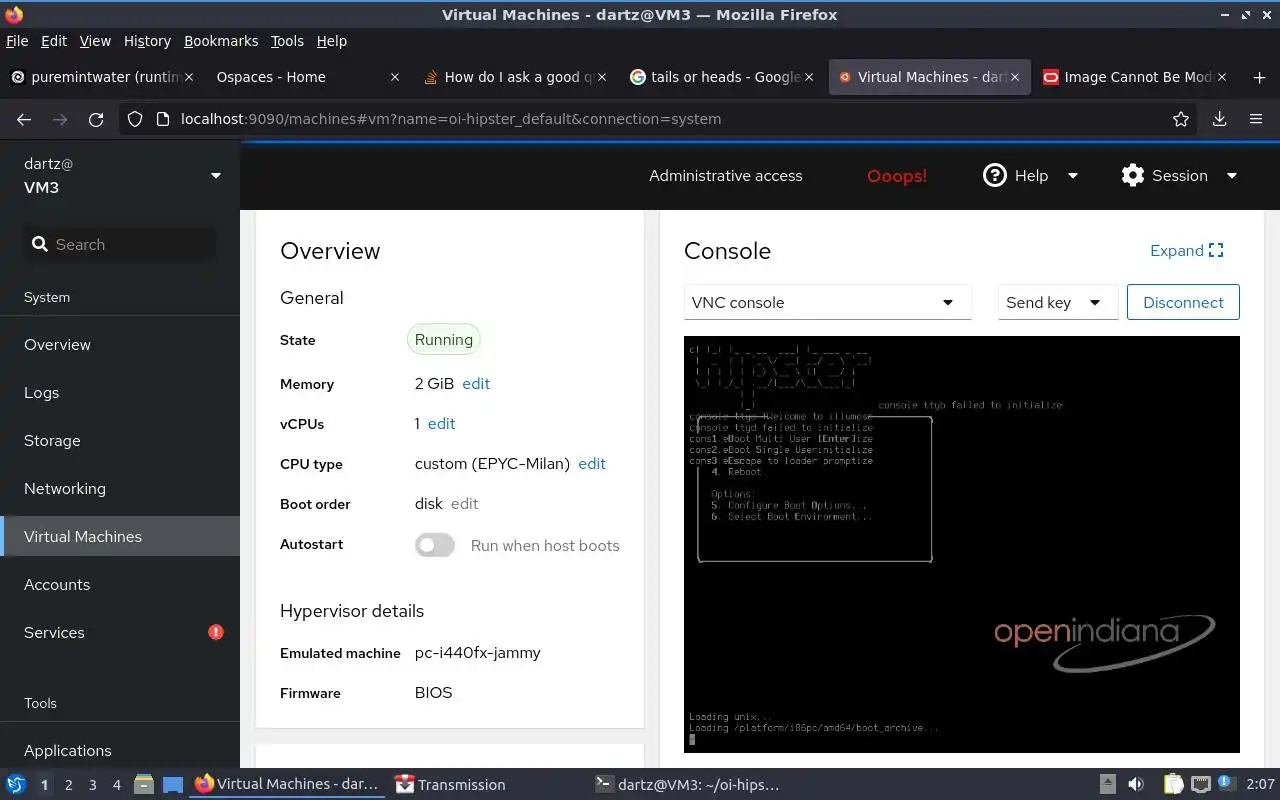Click the Services red alert icon
The image size is (1280, 800).
pos(215,632)
